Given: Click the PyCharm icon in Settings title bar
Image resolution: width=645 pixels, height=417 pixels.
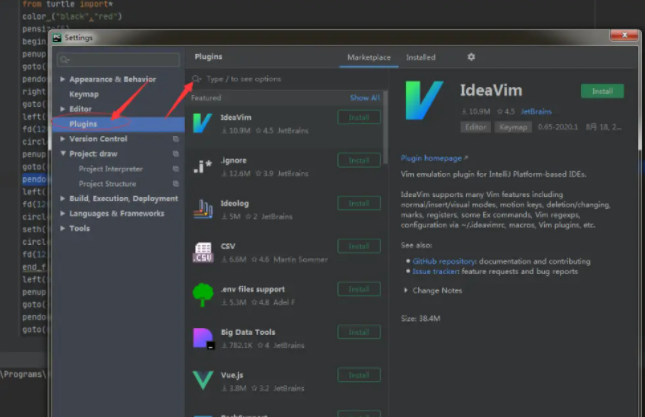Looking at the screenshot, I should pos(57,38).
